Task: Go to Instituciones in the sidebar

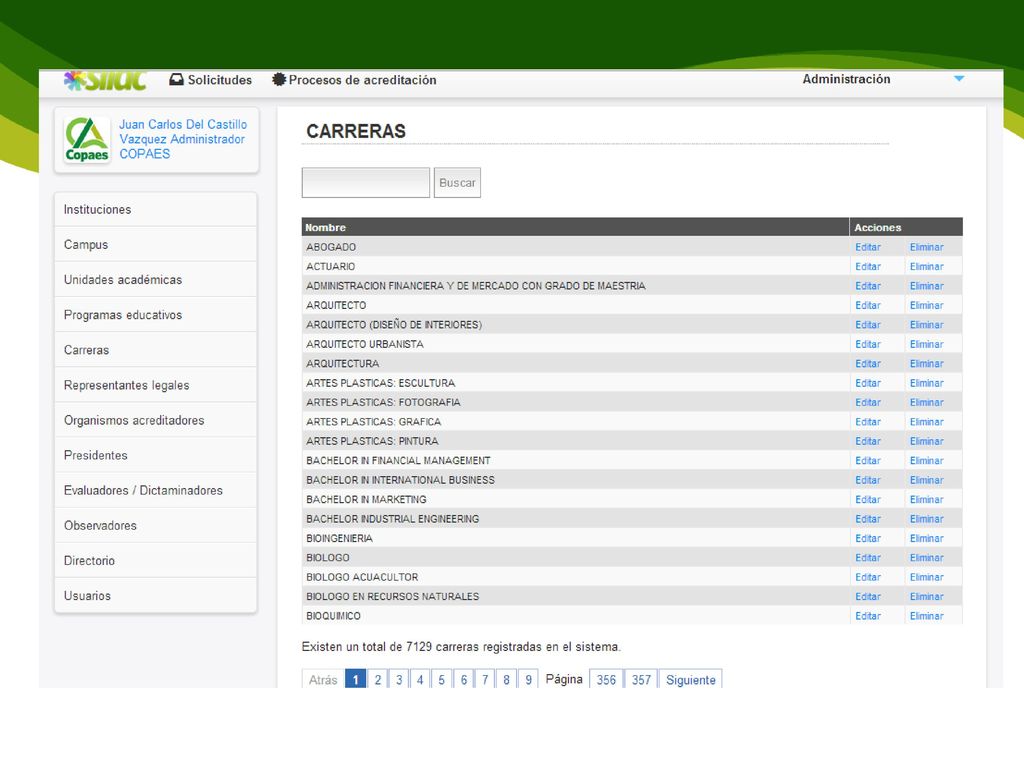Action: coord(155,210)
